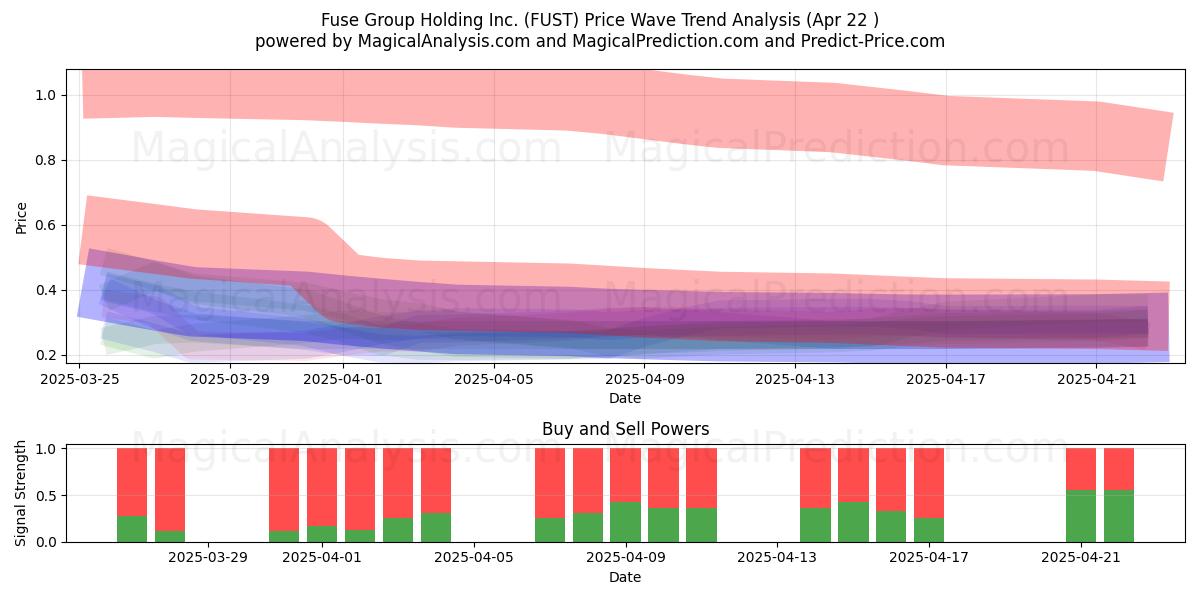The width and height of the screenshot is (1200, 600).
Task: Click the 2025-04-09 tick under the bar chart
Action: (626, 558)
